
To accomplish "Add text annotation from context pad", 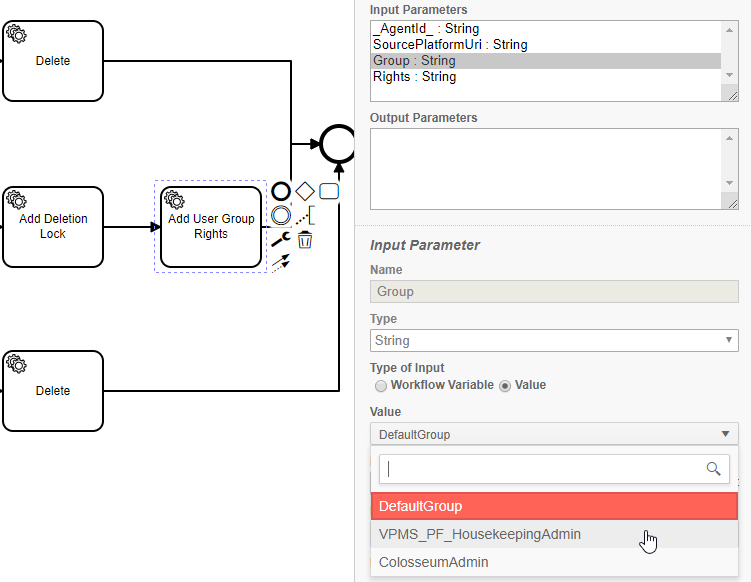I will 306,215.
